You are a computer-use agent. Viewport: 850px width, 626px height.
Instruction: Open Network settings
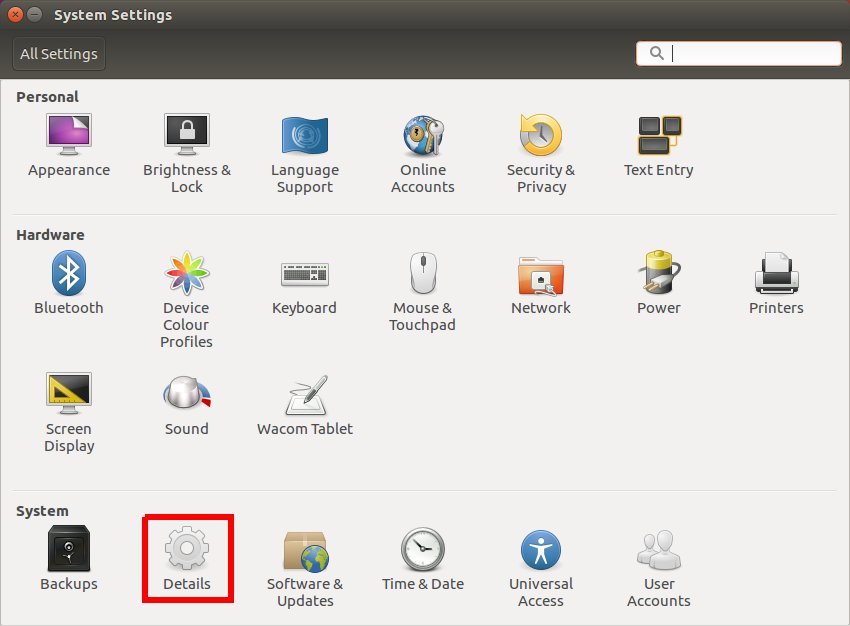[x=540, y=286]
